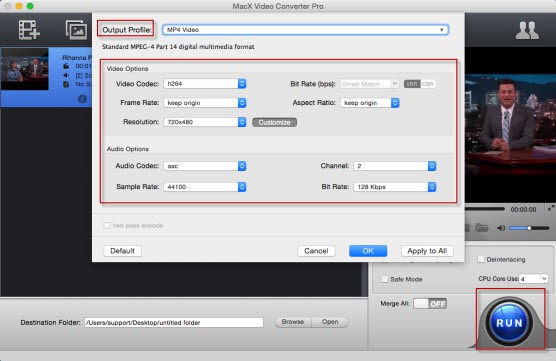The height and width of the screenshot is (361, 556).
Task: Open the Aspect Ratio keep origin dropdown
Action: [x=369, y=103]
